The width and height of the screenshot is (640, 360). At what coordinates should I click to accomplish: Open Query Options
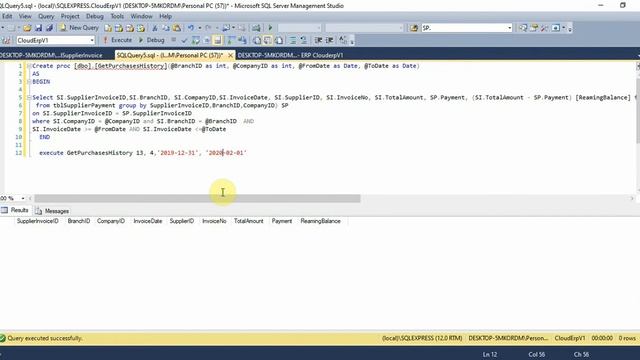point(207,40)
